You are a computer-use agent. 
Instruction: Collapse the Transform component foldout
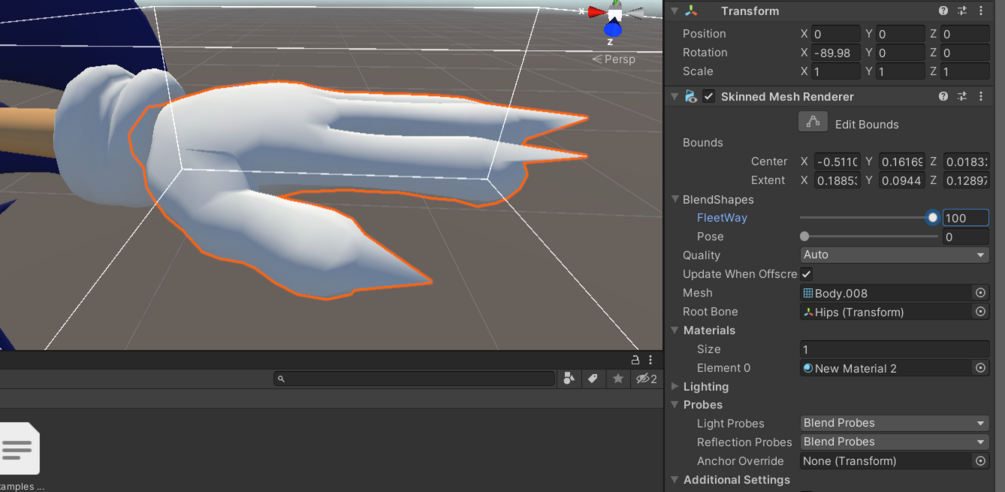pos(674,11)
